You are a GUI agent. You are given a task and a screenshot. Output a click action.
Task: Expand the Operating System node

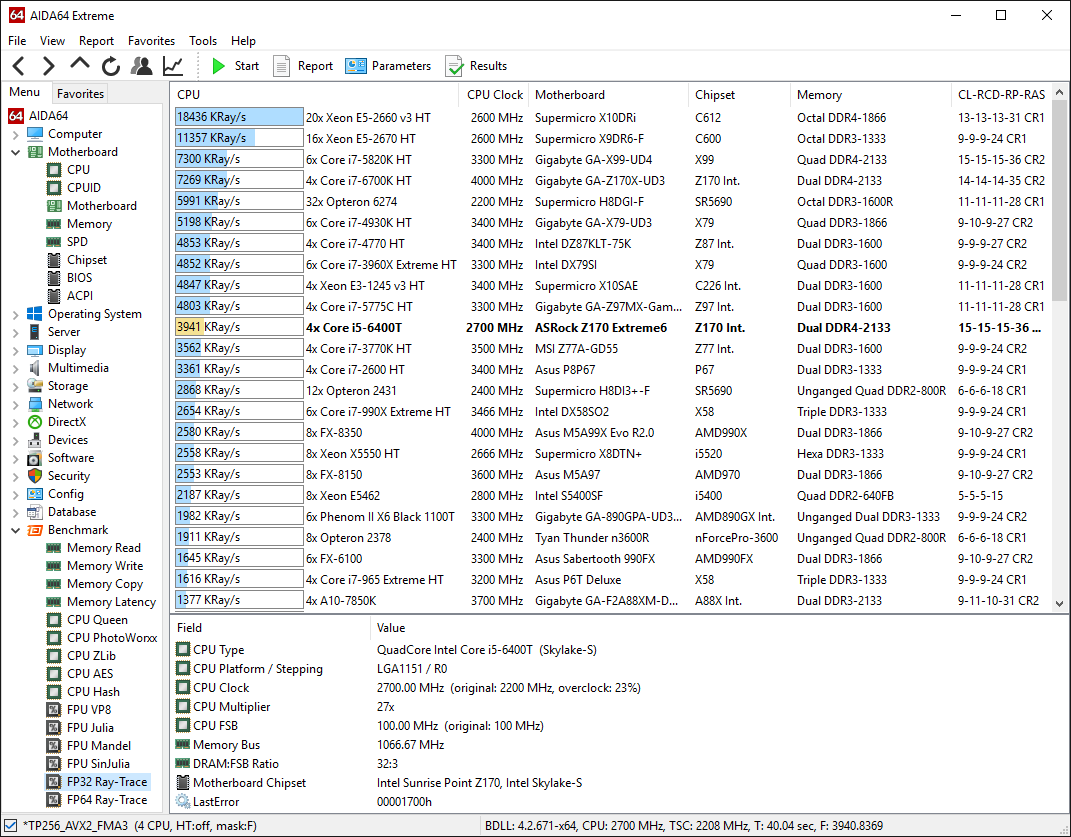16,314
